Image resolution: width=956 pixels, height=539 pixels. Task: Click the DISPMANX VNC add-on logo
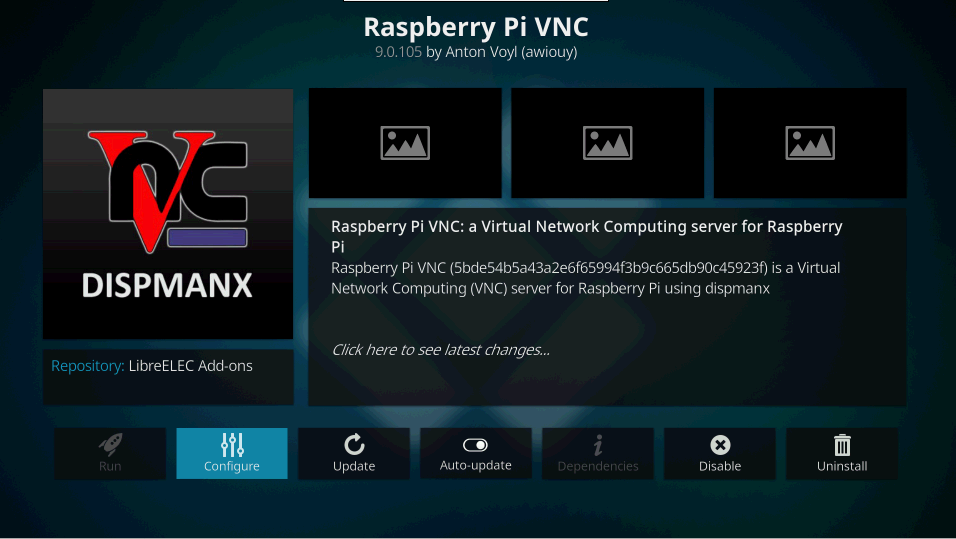[168, 214]
